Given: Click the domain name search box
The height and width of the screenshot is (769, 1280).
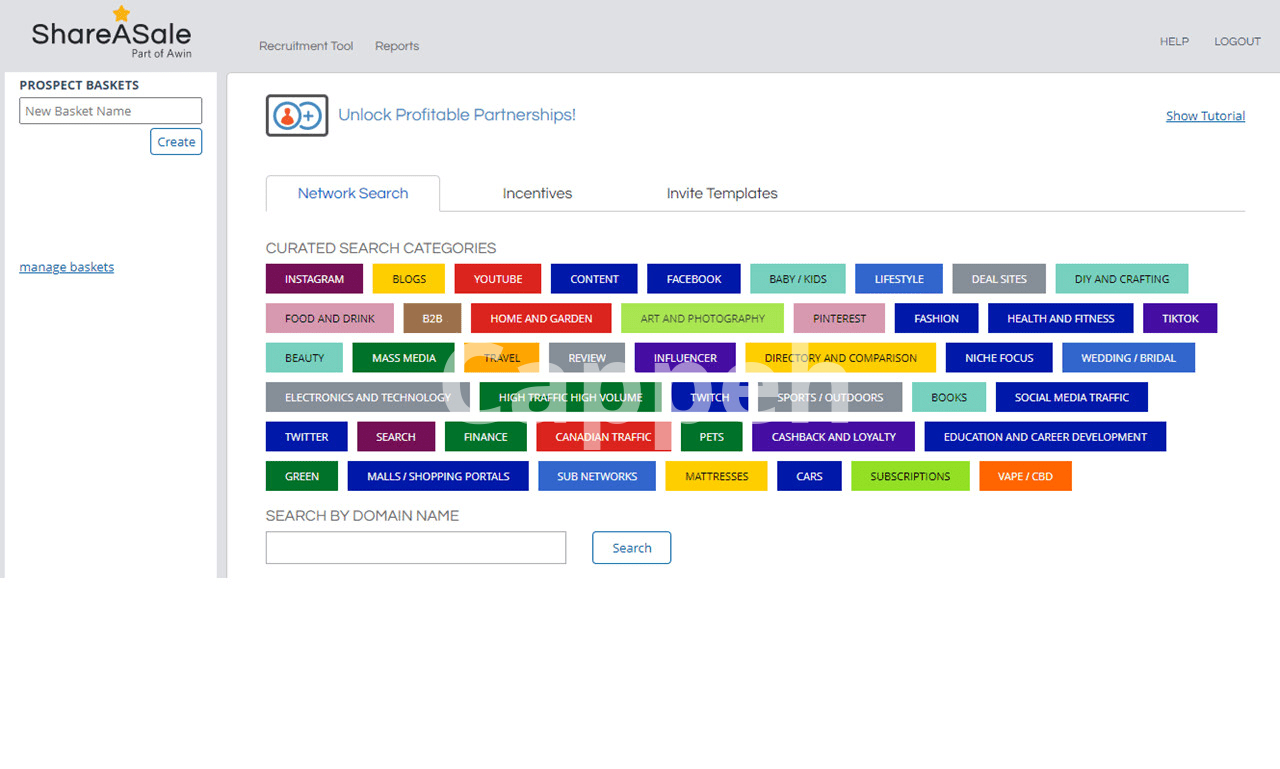Looking at the screenshot, I should (x=416, y=548).
